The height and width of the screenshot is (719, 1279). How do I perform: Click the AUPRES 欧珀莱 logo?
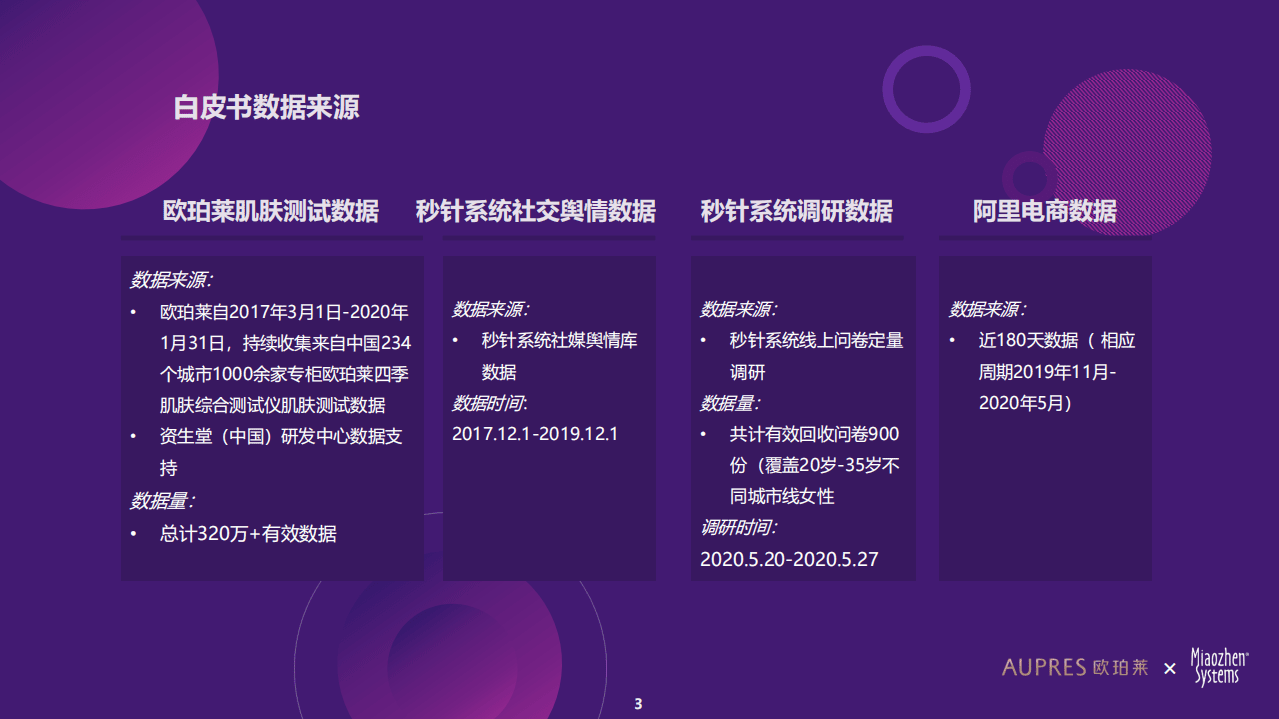[x=1076, y=669]
